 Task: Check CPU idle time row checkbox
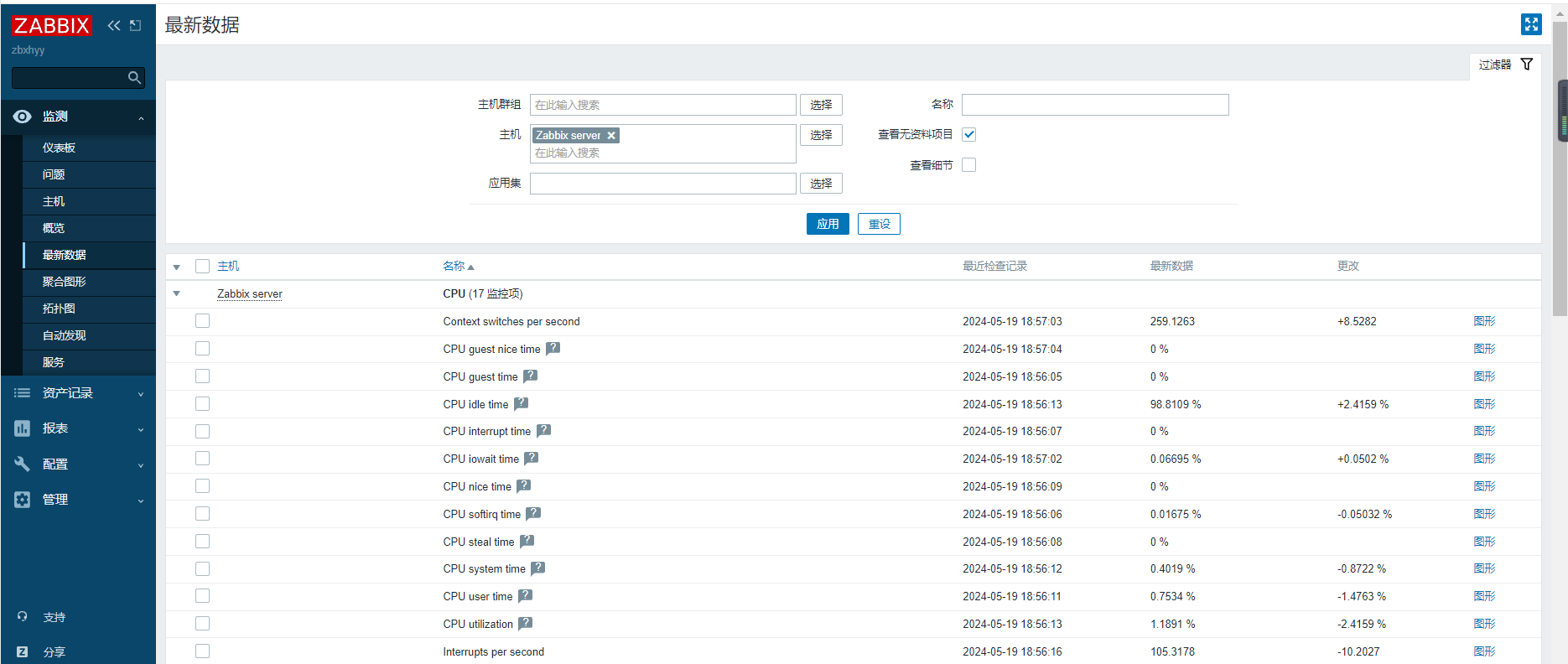202,403
